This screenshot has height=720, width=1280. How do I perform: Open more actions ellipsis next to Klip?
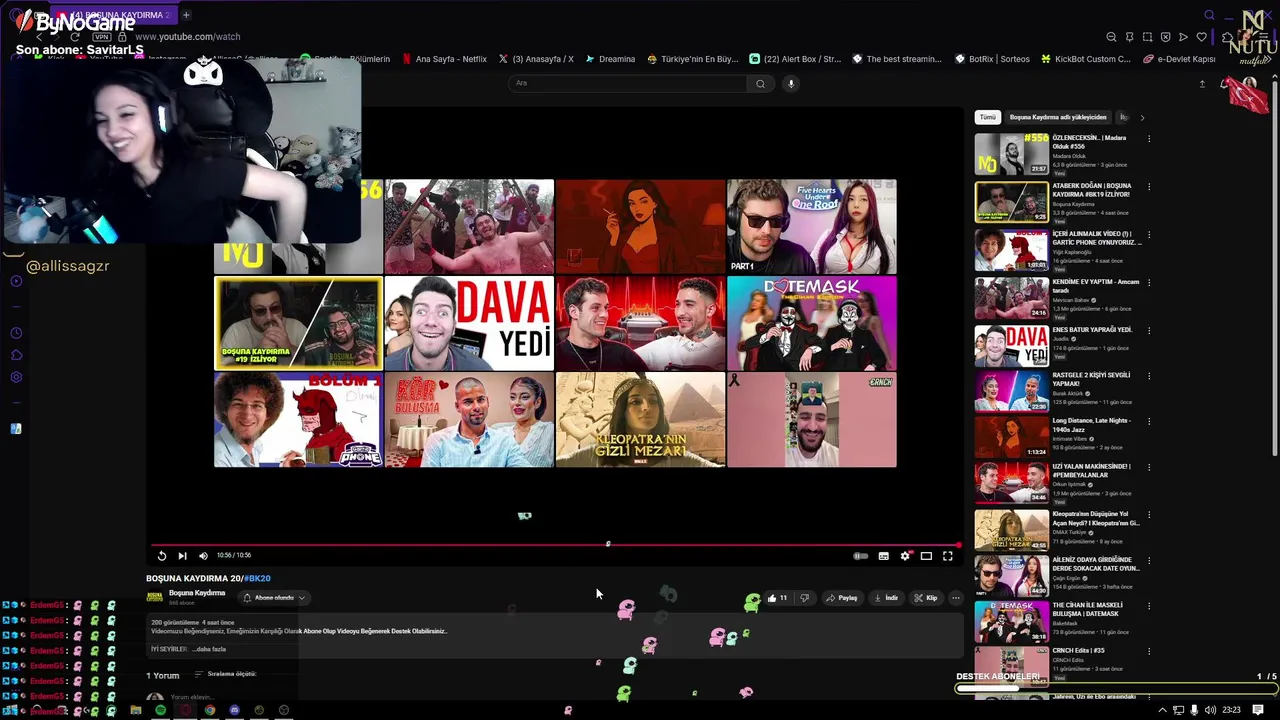(955, 598)
